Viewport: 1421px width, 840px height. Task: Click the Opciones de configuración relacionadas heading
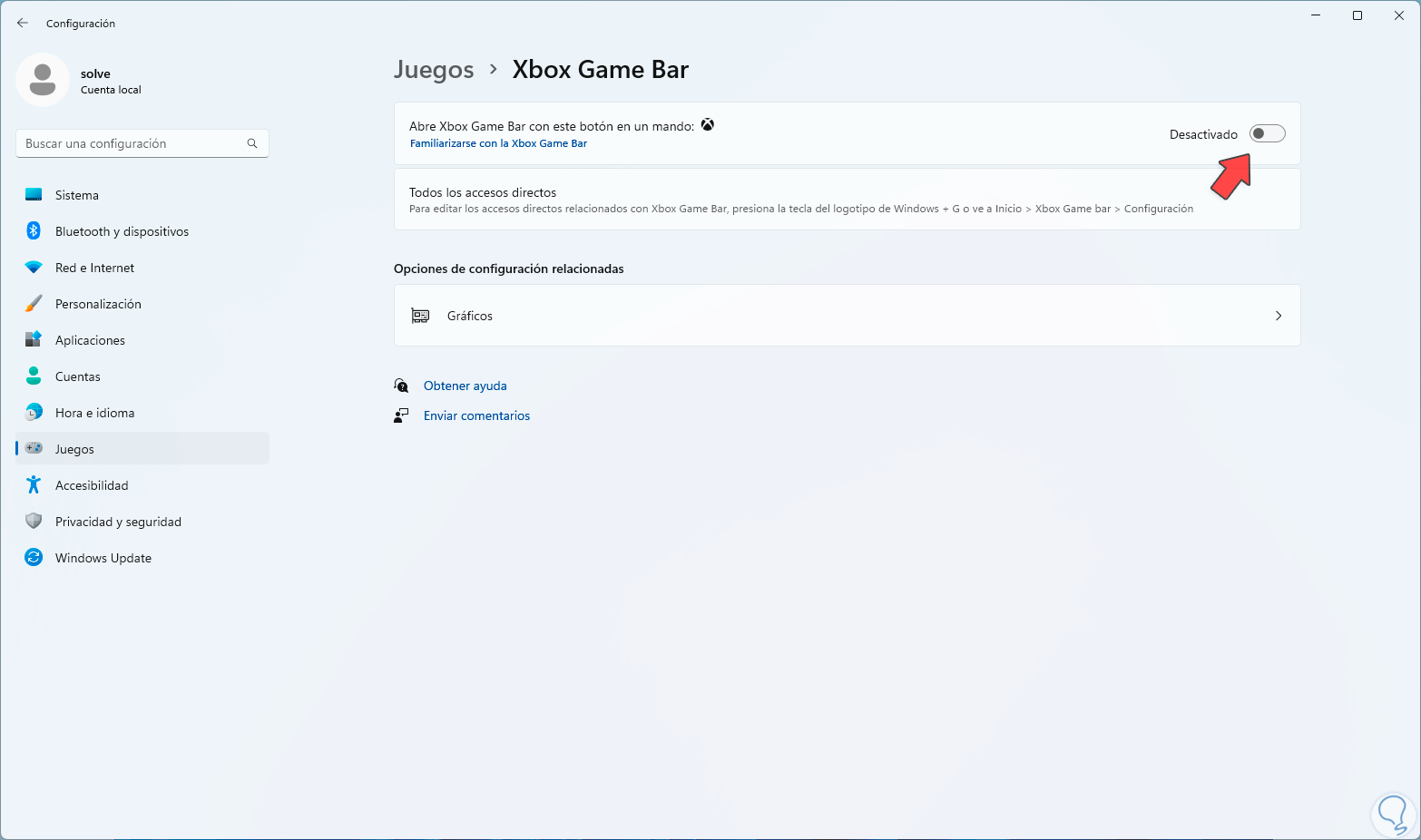pyautogui.click(x=509, y=269)
